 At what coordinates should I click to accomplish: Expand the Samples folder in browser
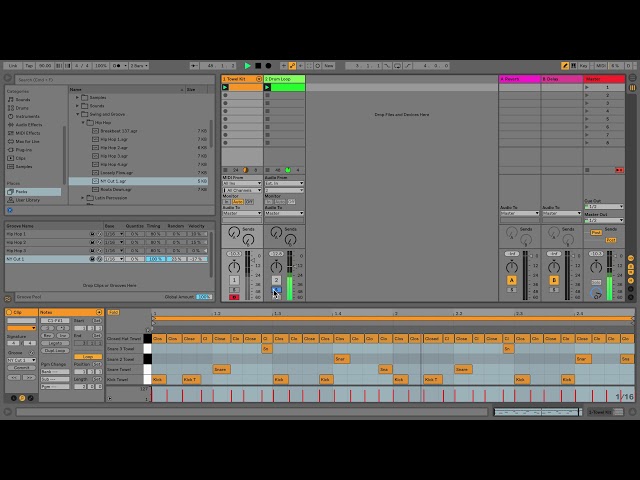[78, 98]
